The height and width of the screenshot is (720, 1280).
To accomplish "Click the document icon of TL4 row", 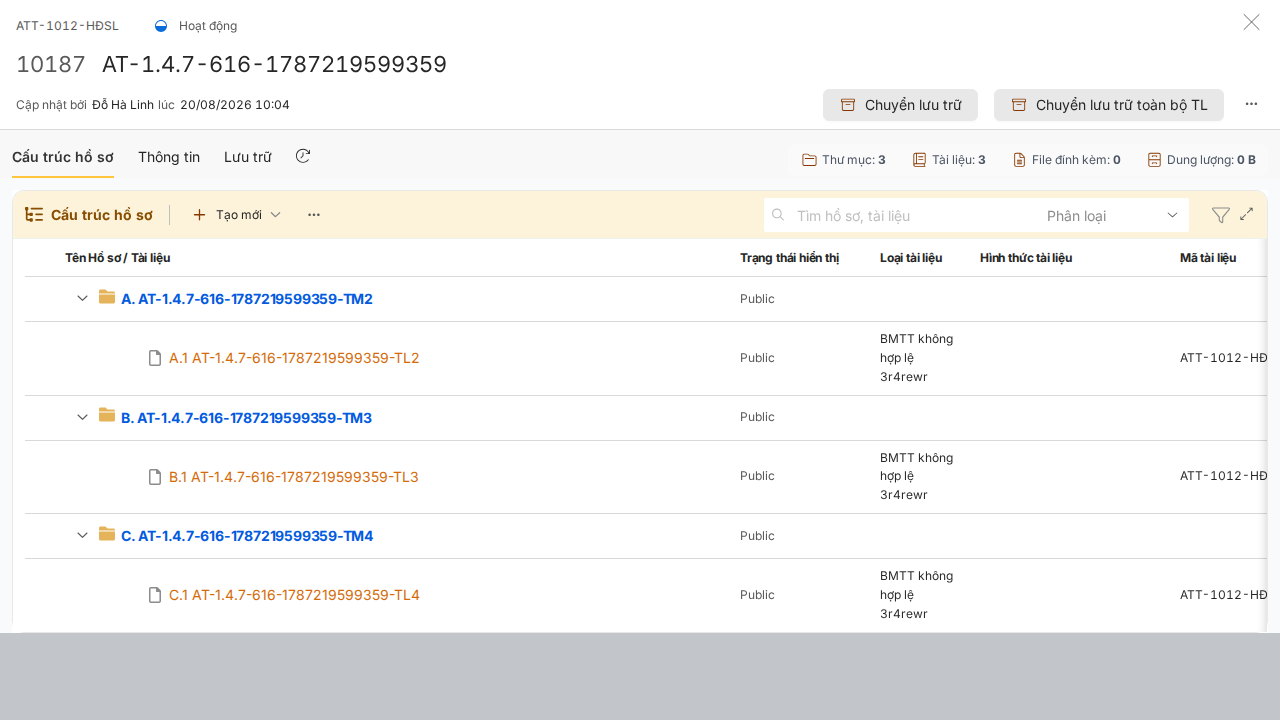I will (x=155, y=595).
